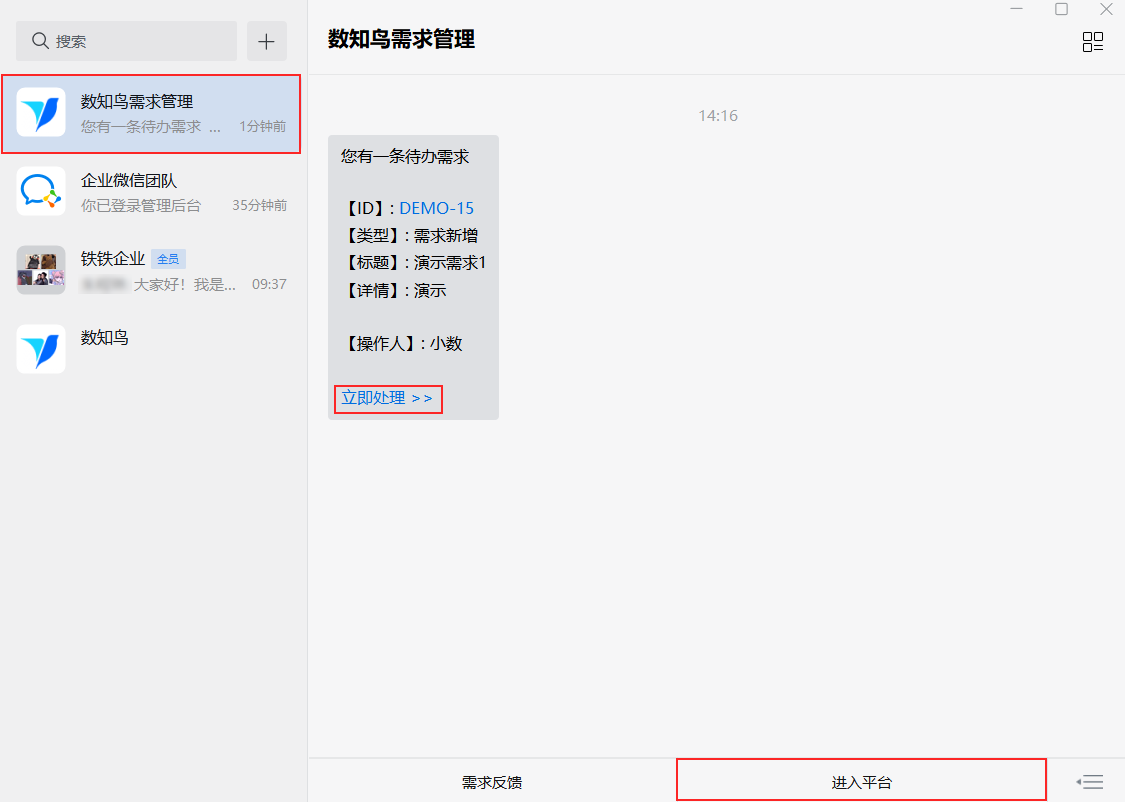
Task: Focus the 搜索 search field
Action: point(126,41)
